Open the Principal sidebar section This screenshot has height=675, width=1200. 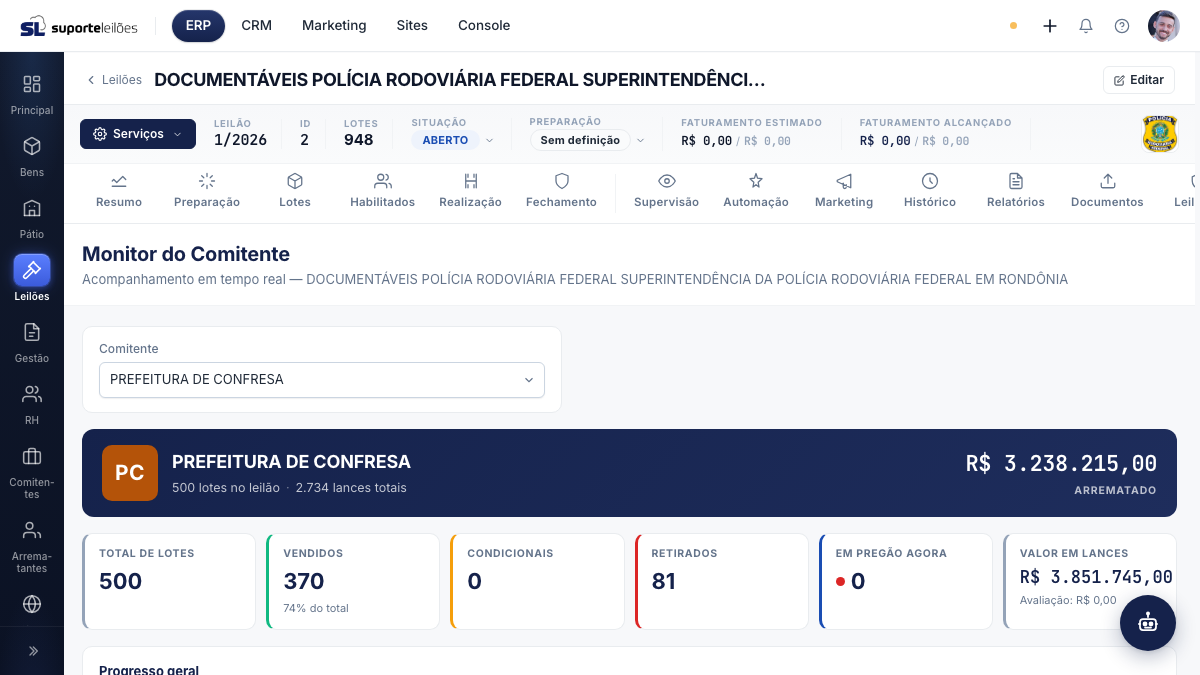[32, 94]
